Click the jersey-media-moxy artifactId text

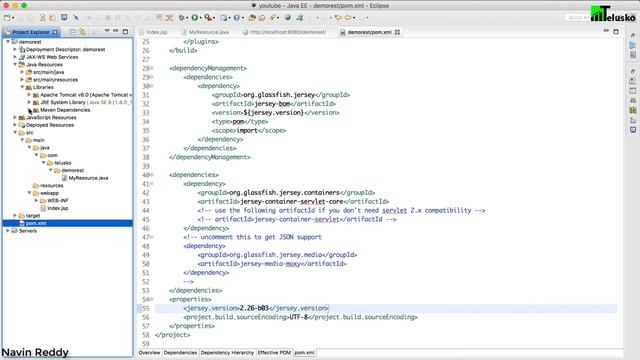tap(270, 264)
